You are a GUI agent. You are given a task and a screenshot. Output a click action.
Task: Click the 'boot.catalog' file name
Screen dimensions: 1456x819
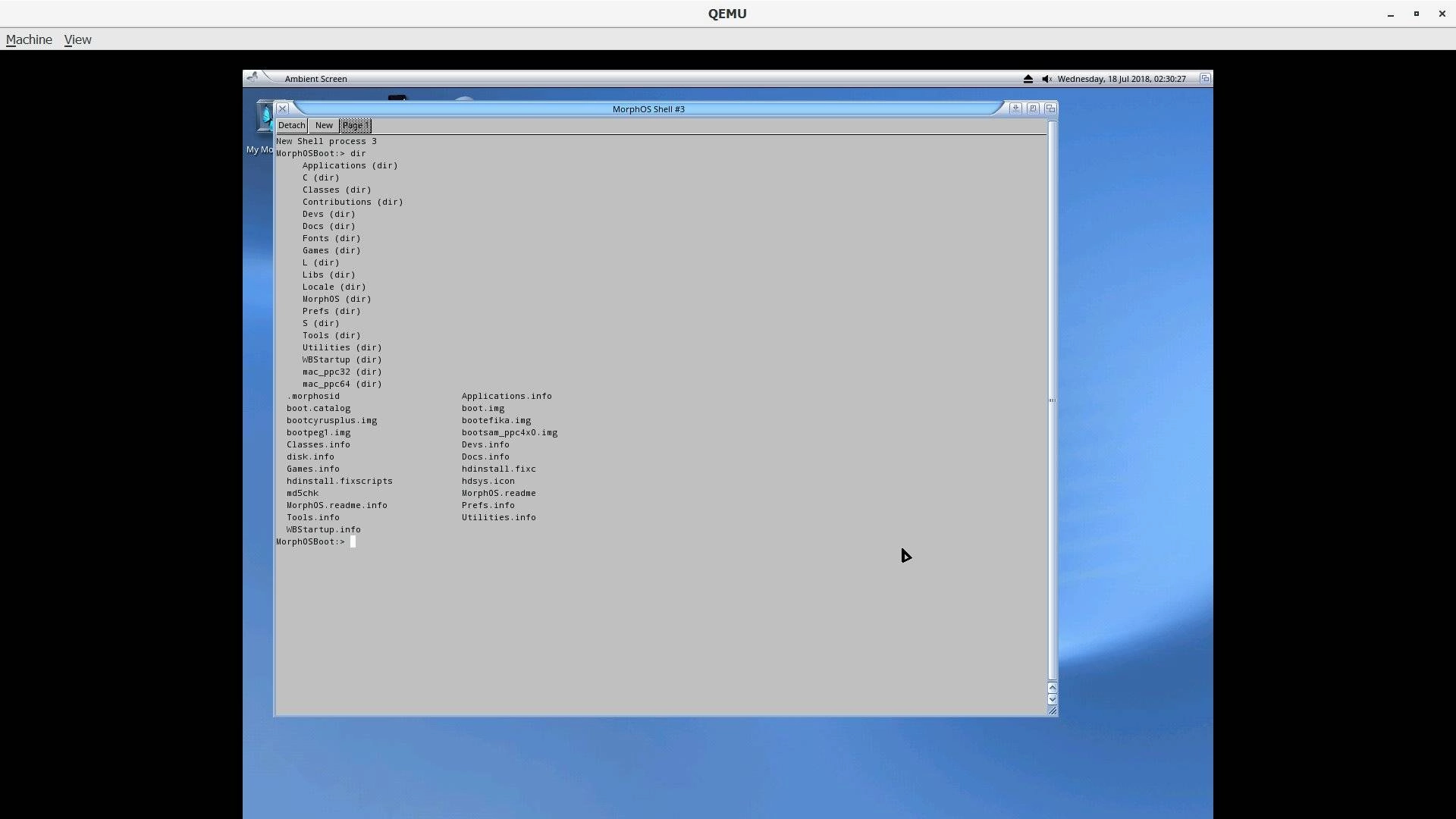(x=318, y=408)
